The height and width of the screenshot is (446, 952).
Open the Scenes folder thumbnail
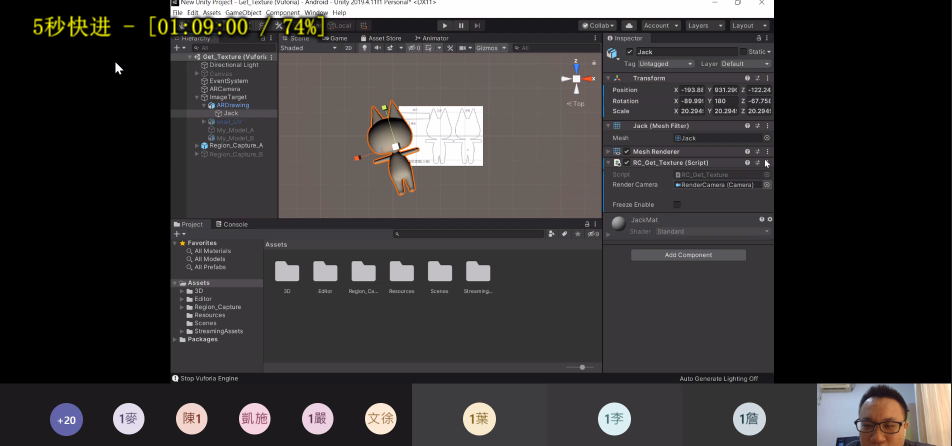[440, 272]
